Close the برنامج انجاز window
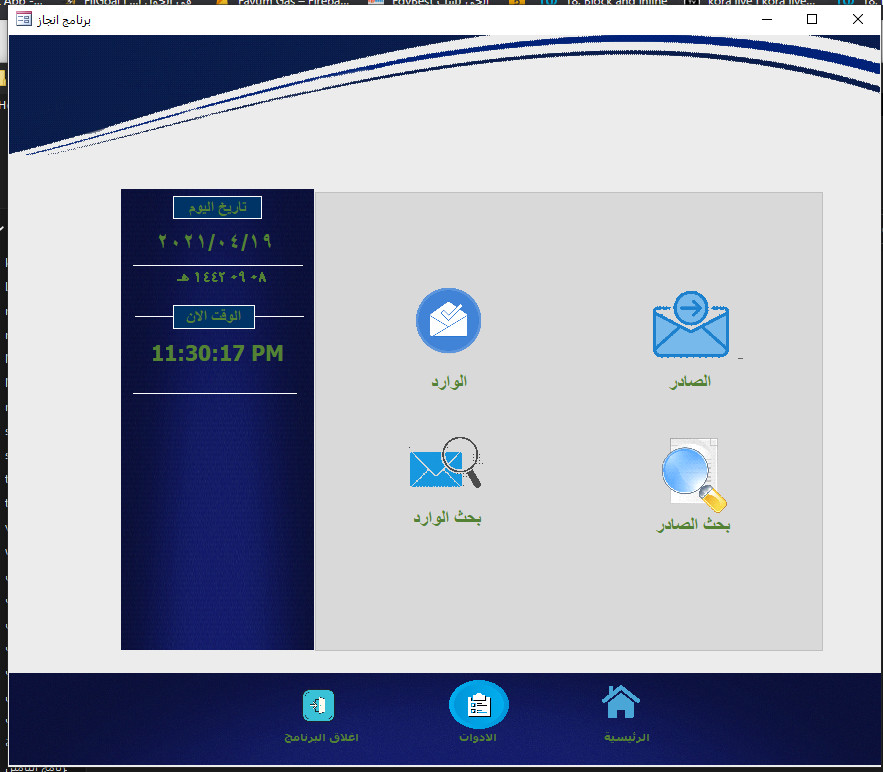 pyautogui.click(x=858, y=19)
